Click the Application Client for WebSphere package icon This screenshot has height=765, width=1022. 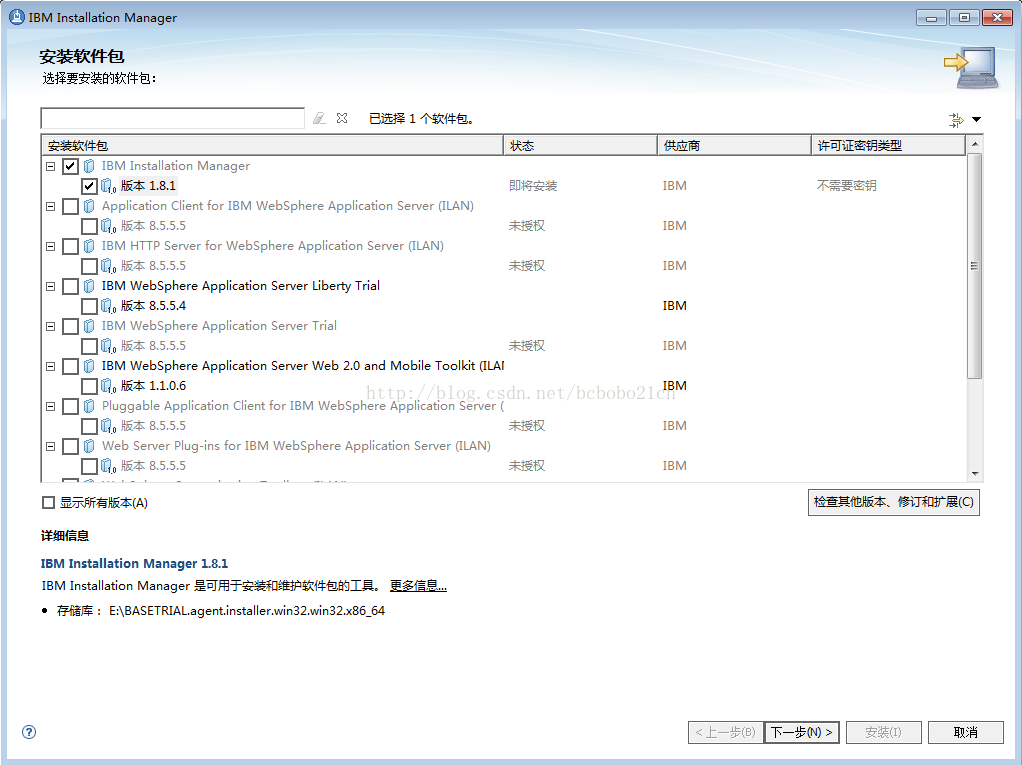[x=89, y=206]
